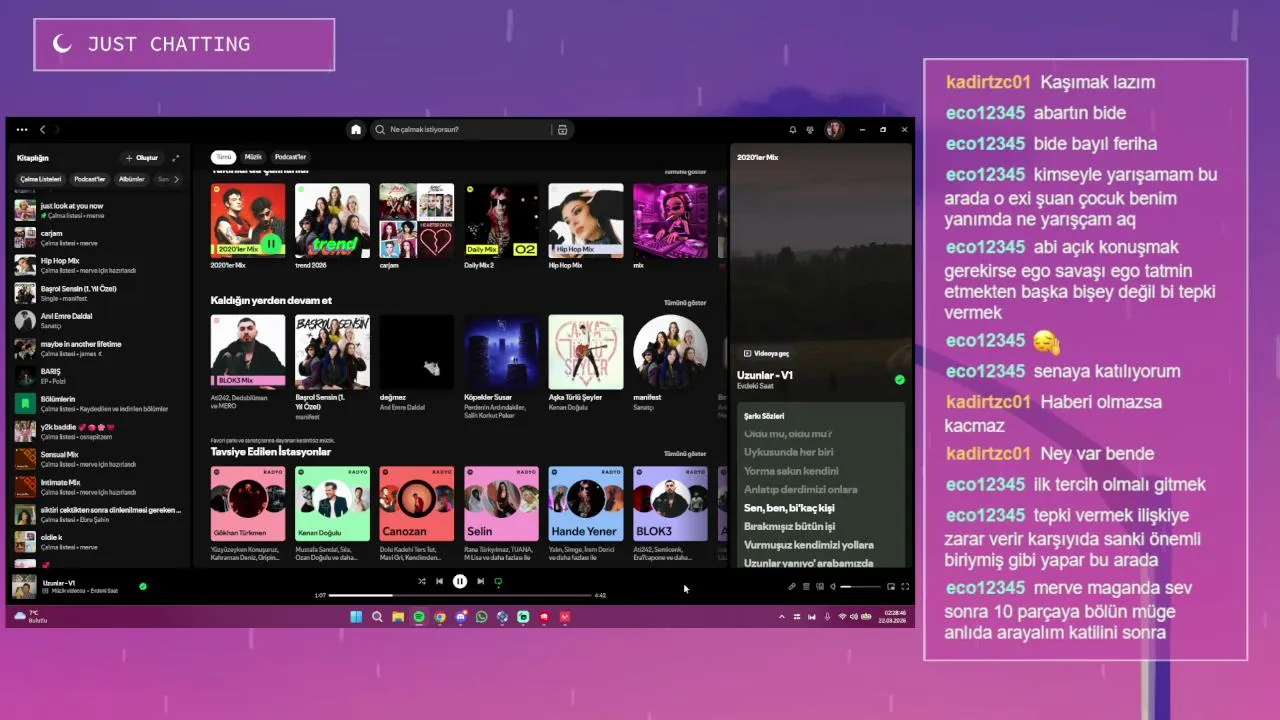The image size is (1280, 720).
Task: Expand the system tray hidden icons chevron
Action: point(782,617)
